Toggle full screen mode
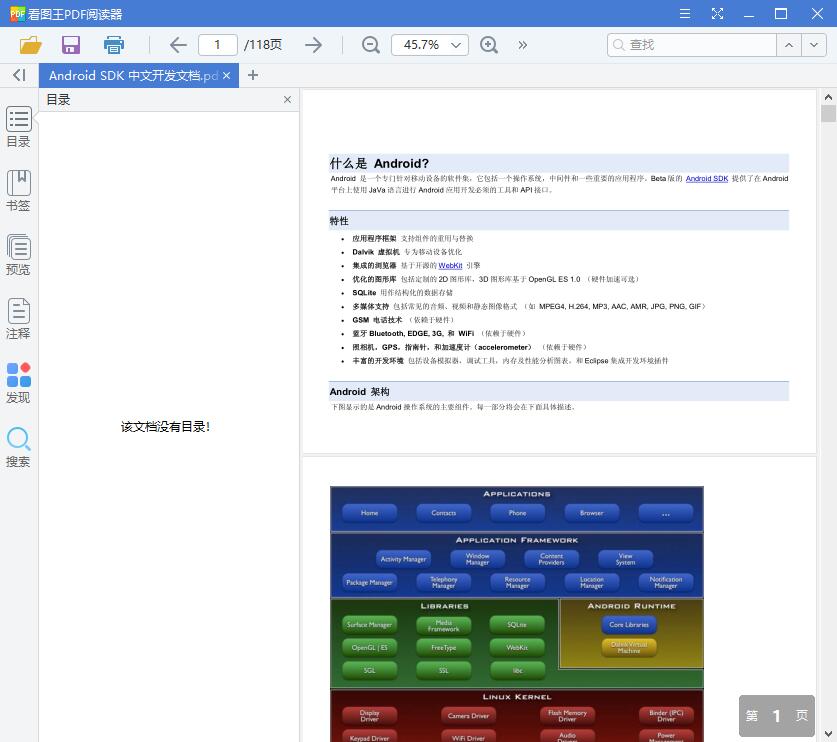The width and height of the screenshot is (837, 742). tap(718, 14)
